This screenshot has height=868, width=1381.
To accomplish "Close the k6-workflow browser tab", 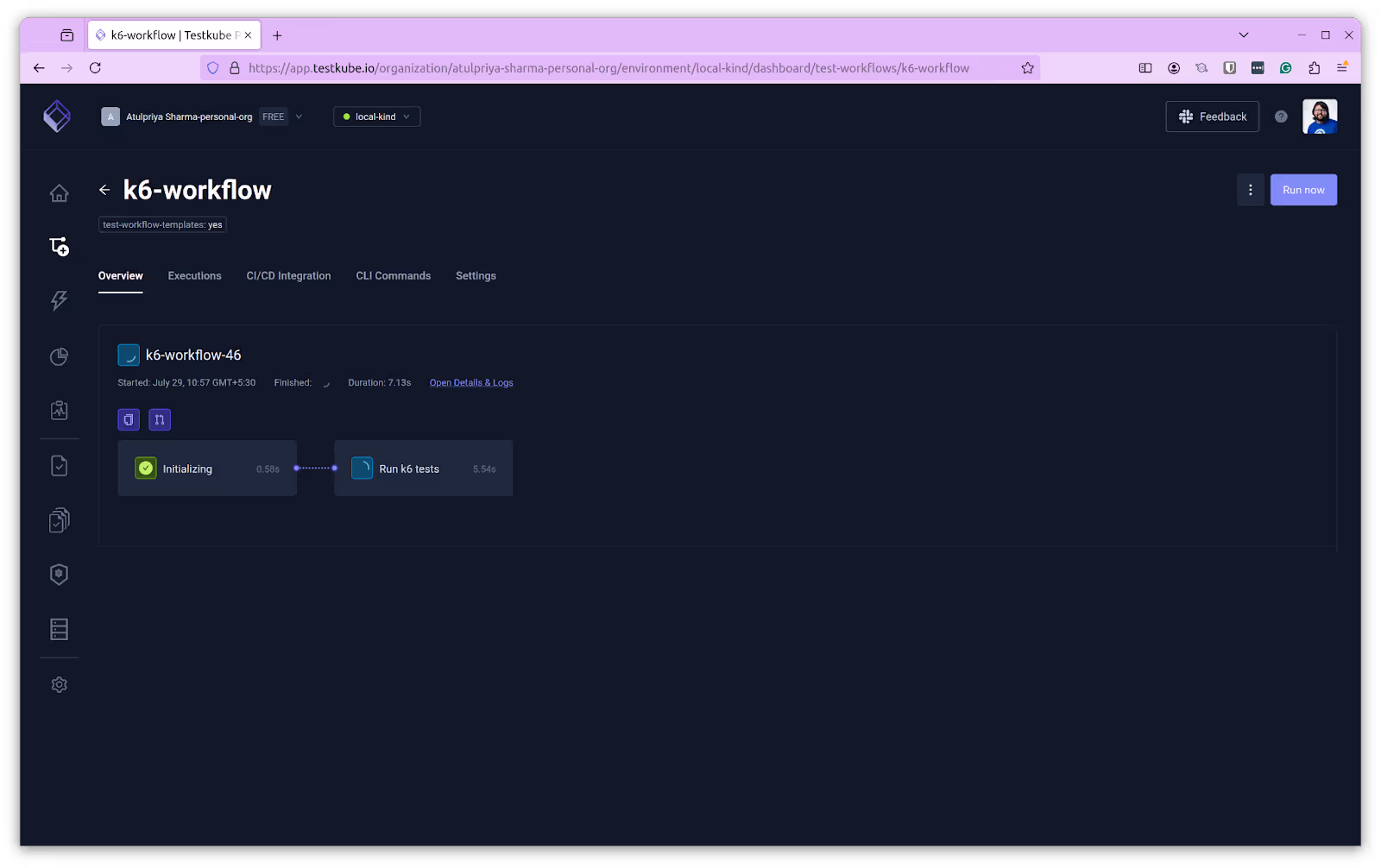I will [x=248, y=35].
